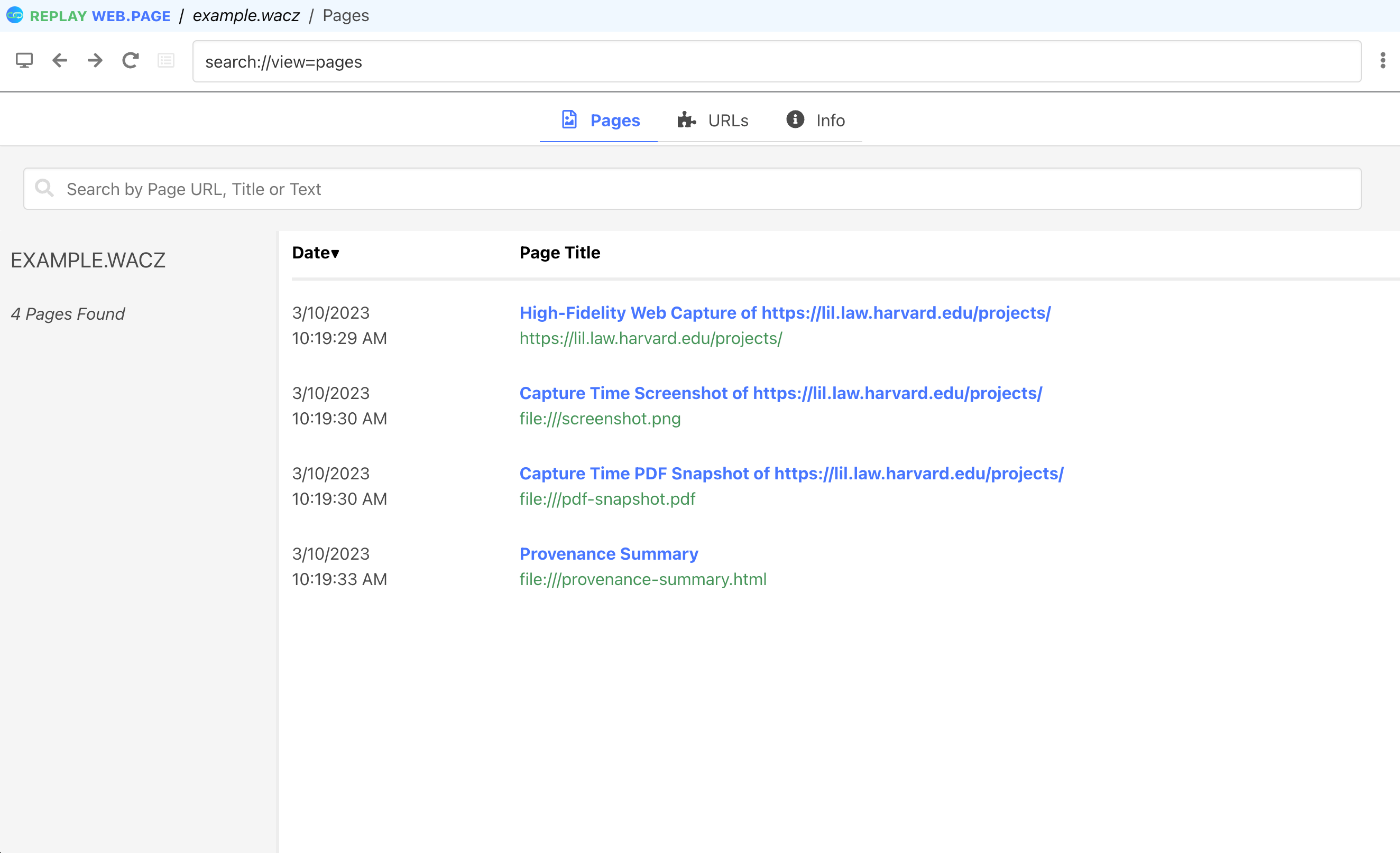Open the three-dot options menu
Image resolution: width=1400 pixels, height=853 pixels.
coord(1383,61)
